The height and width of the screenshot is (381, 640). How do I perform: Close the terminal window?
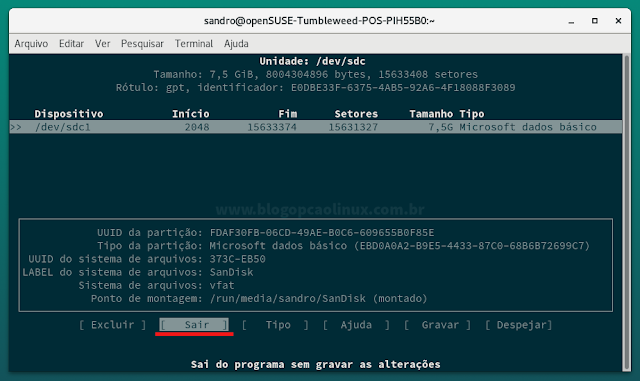point(618,20)
